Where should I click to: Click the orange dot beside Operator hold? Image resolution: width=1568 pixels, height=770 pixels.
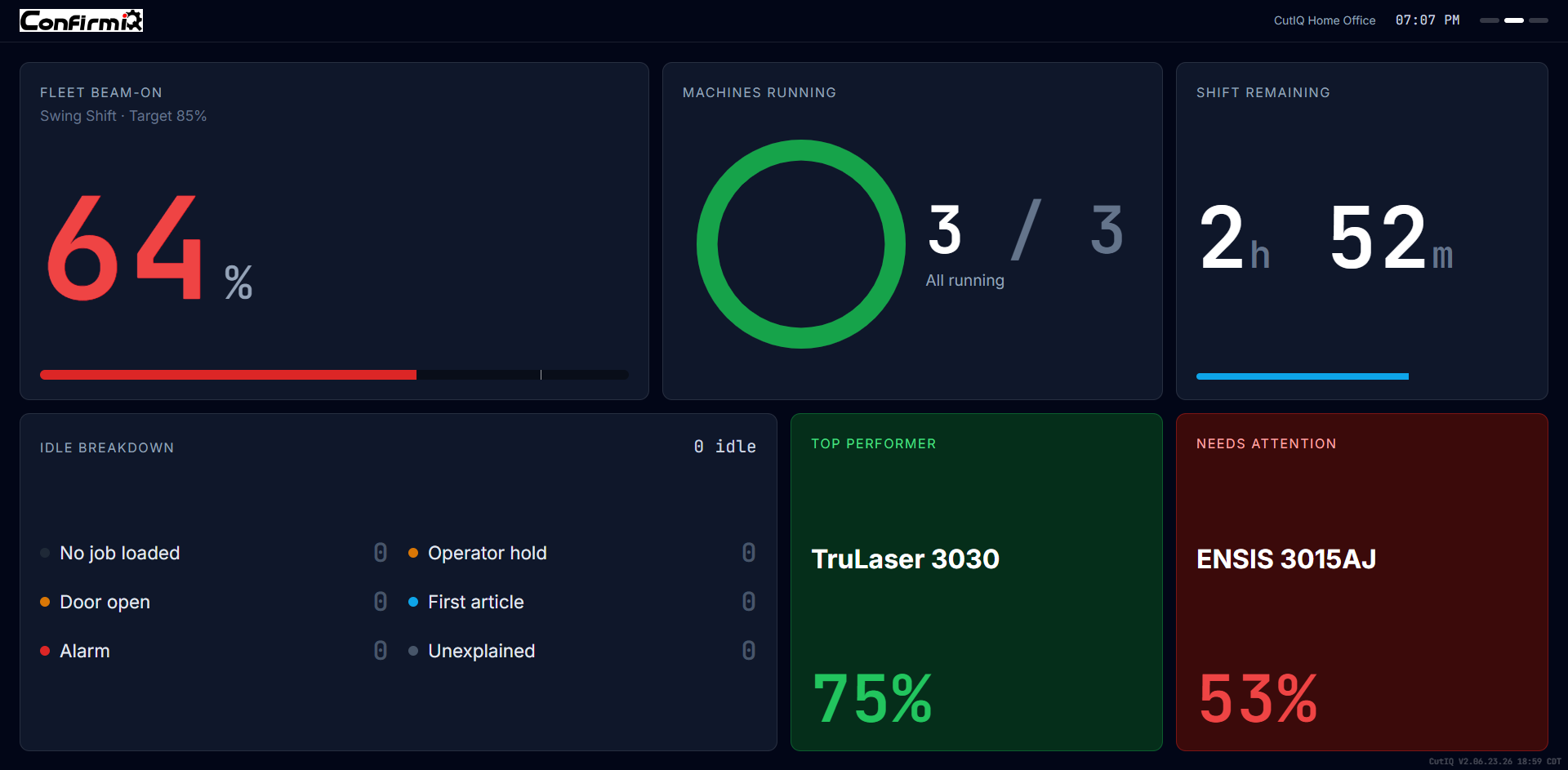tap(413, 553)
